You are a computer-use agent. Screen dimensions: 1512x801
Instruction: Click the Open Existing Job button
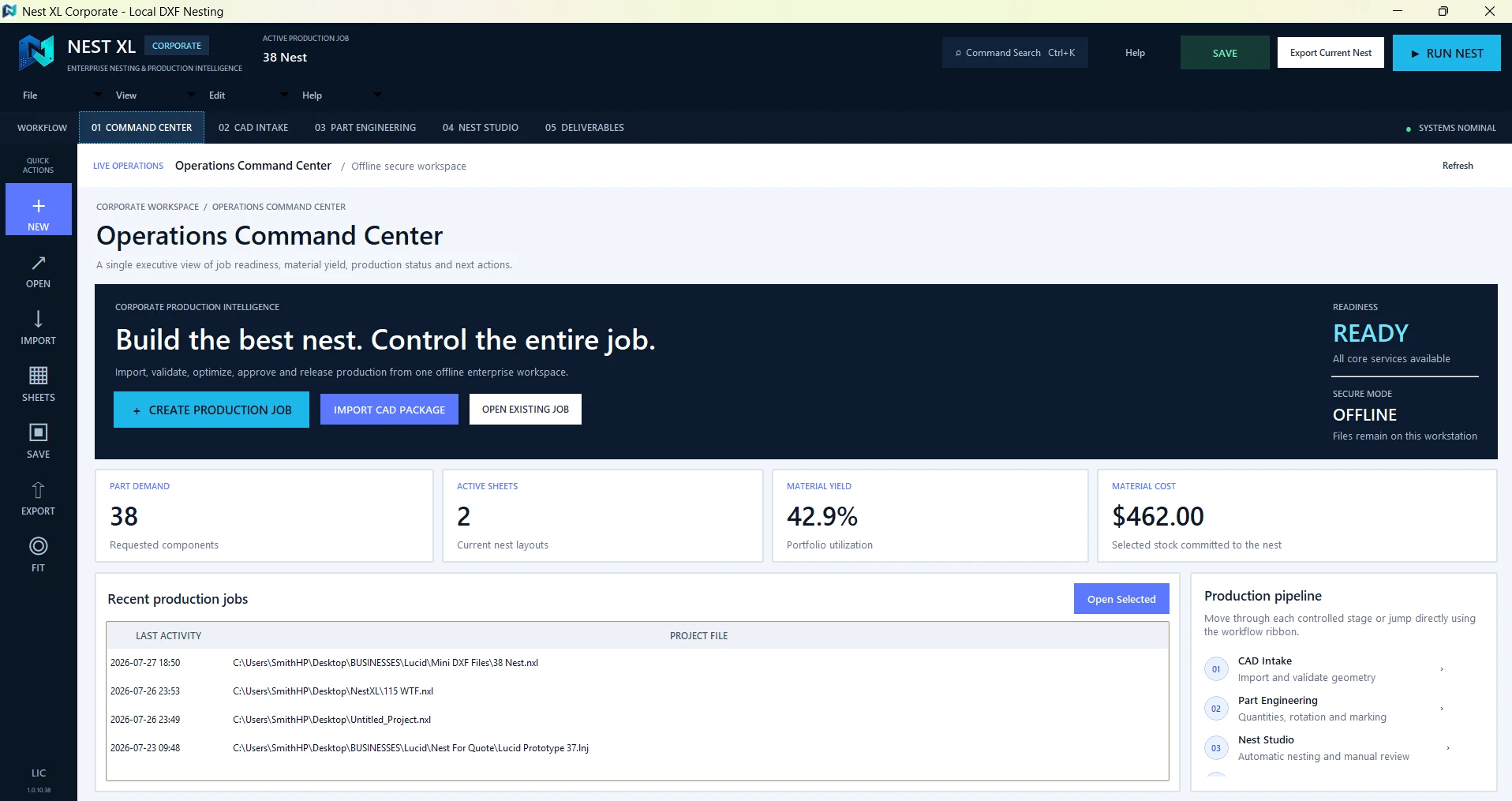[x=526, y=410]
